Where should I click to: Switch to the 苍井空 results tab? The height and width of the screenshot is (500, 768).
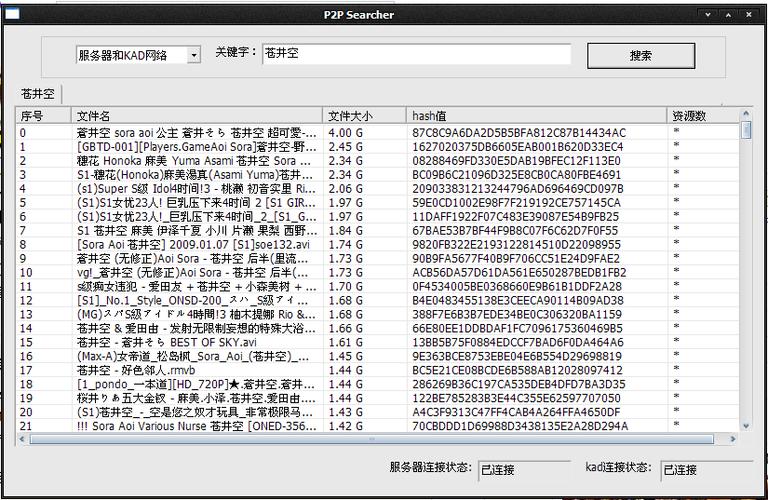[x=38, y=94]
